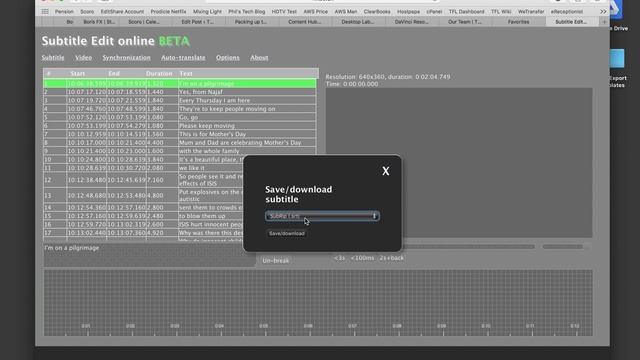Image resolution: width=640 pixels, height=360 pixels.
Task: Open the Mixing Light bookmark
Action: pyautogui.click(x=207, y=11)
